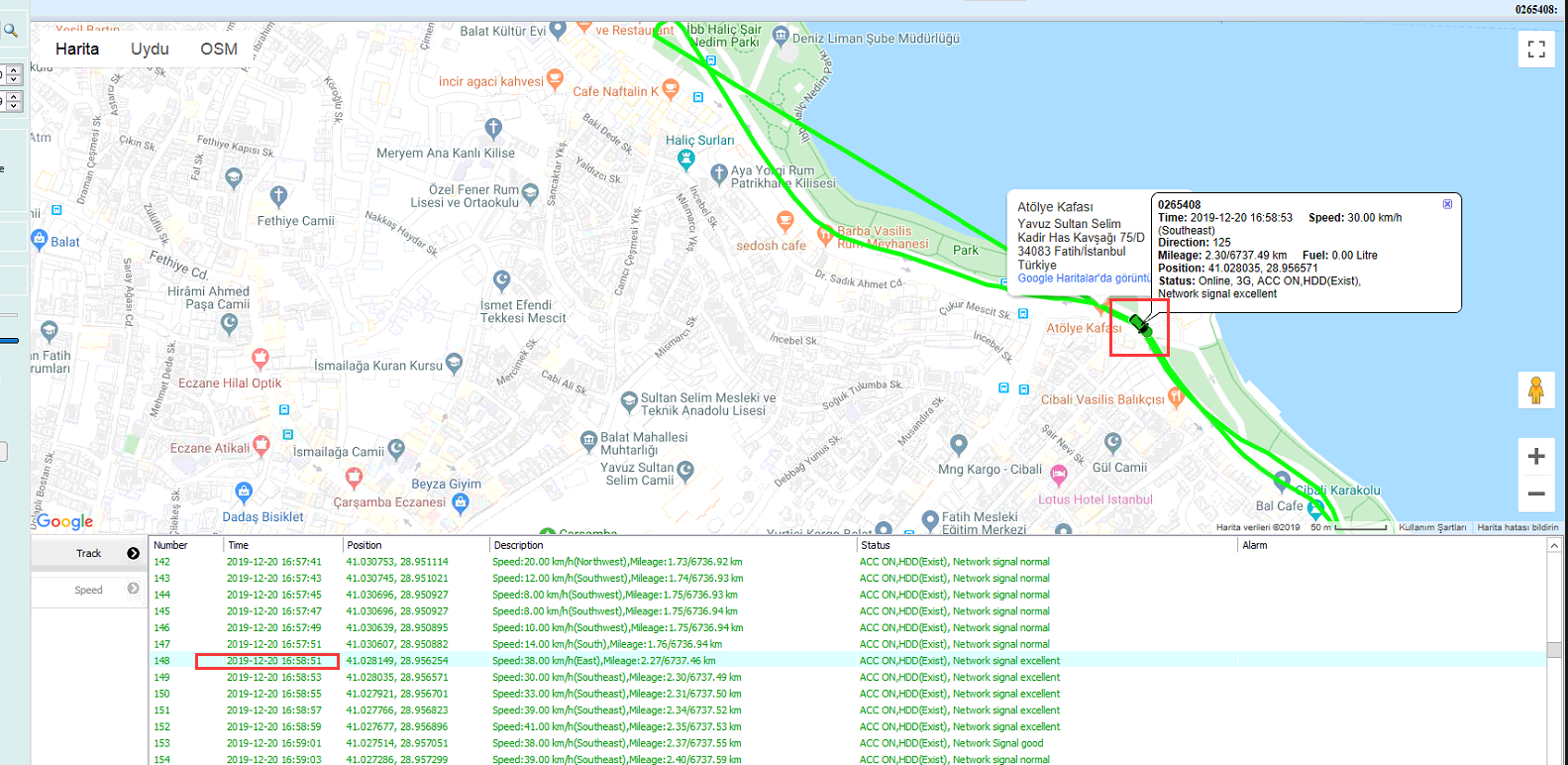Click the Fethiye Camii marker
The height and width of the screenshot is (765, 1568).
[x=278, y=196]
